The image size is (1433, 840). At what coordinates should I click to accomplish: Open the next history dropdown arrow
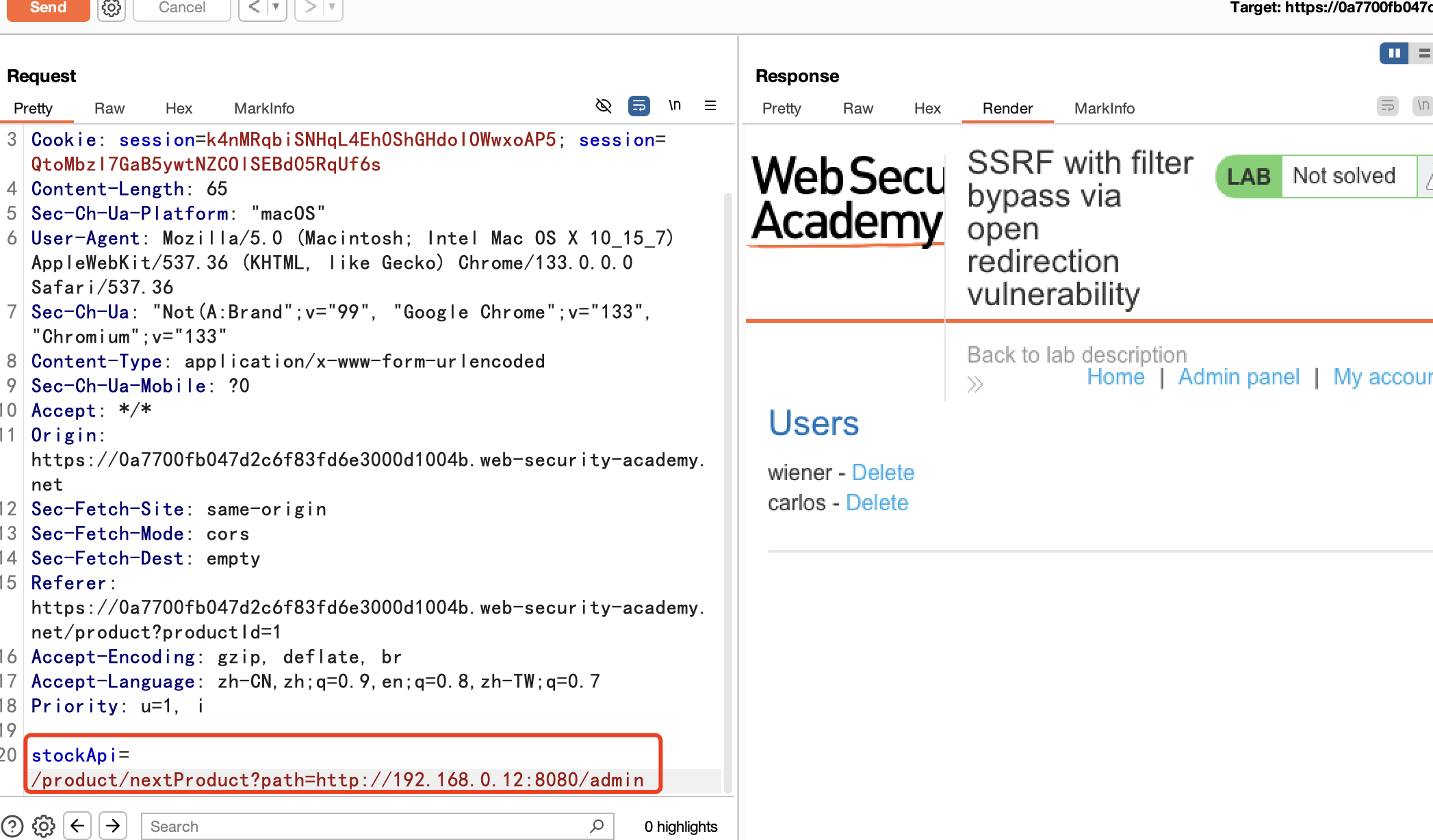click(x=332, y=8)
